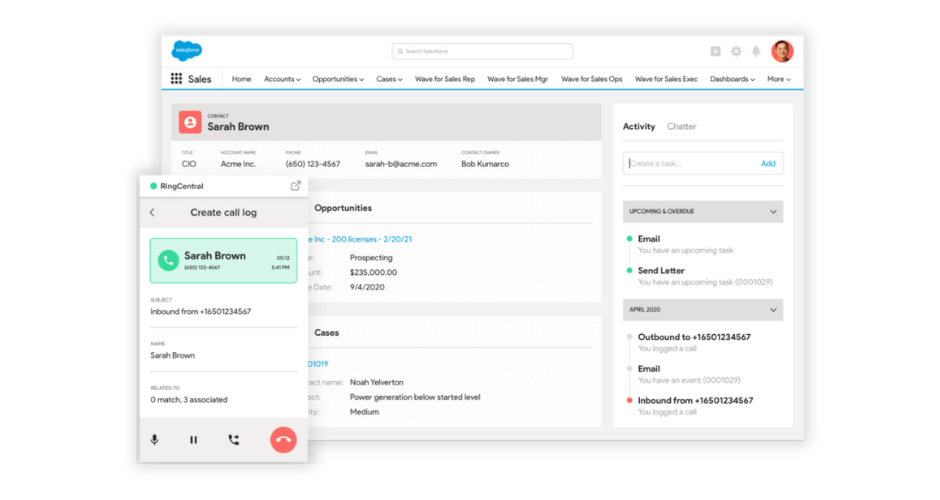Open Wave for Sales Mgr tab
Image resolution: width=940 pixels, height=500 pixels.
(x=518, y=79)
